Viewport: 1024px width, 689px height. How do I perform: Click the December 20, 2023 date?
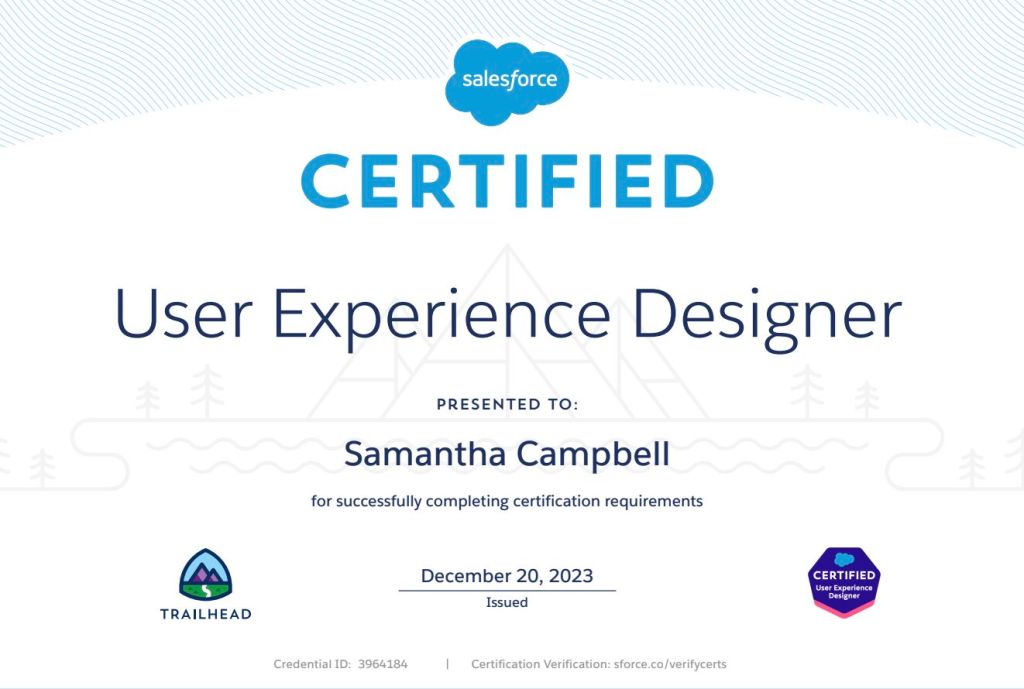506,576
